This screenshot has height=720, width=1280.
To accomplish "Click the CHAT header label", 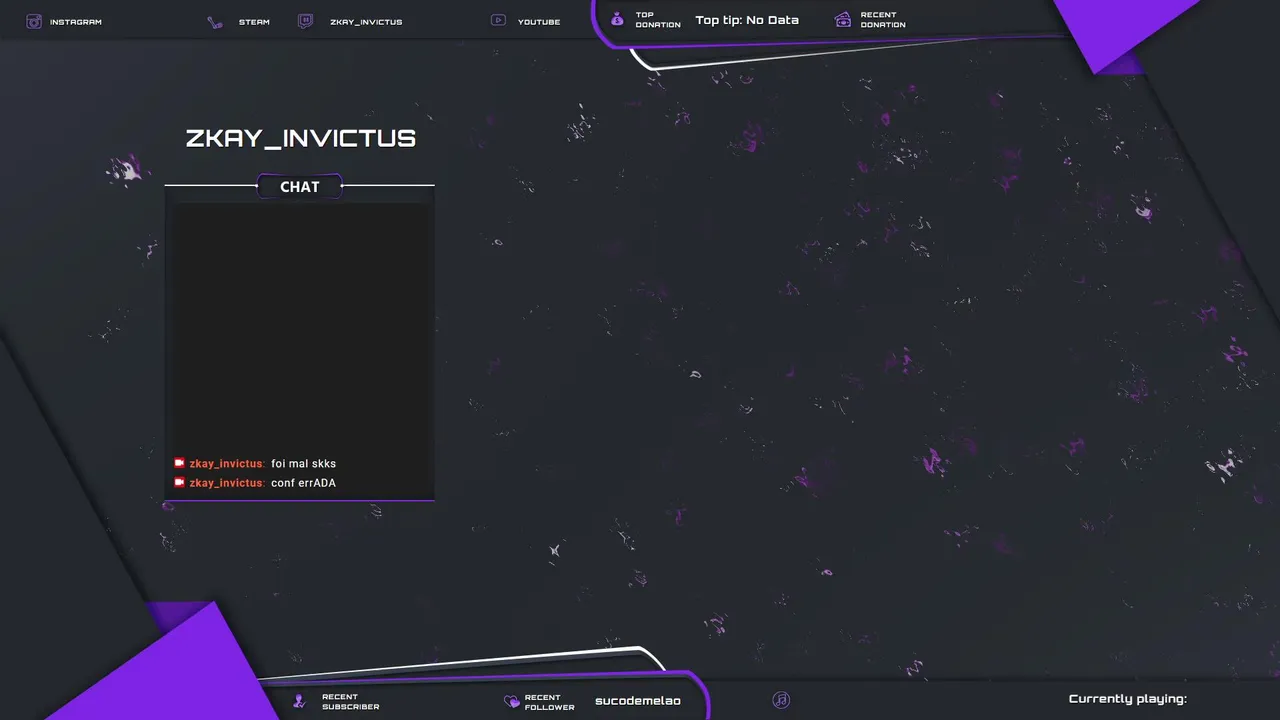I will (300, 187).
